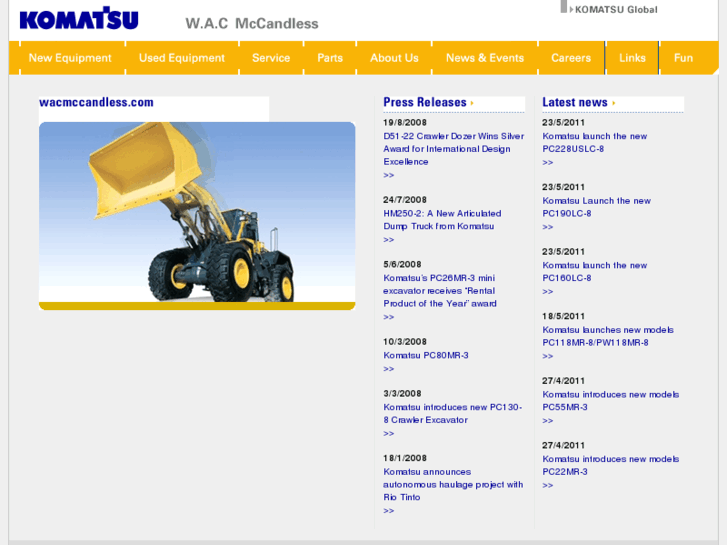Click the wheel loader banner image

click(197, 216)
